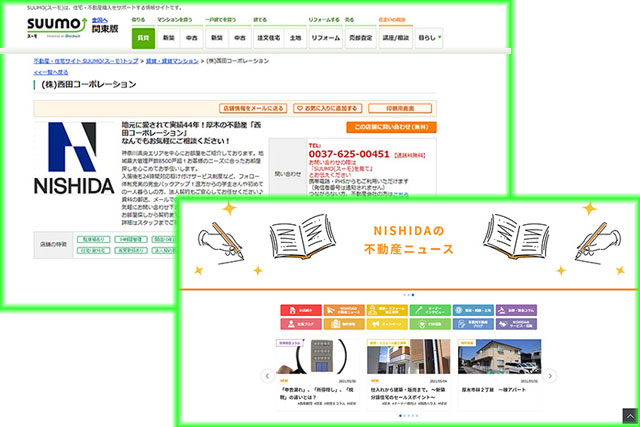Image resolution: width=640 pixels, height=427 pixels.
Task: Click the 全国へ link beside 関東版
Action: 100,20
